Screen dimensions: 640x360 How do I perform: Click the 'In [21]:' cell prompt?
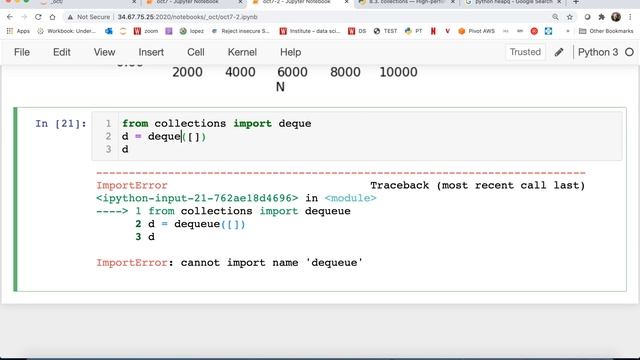click(x=60, y=124)
